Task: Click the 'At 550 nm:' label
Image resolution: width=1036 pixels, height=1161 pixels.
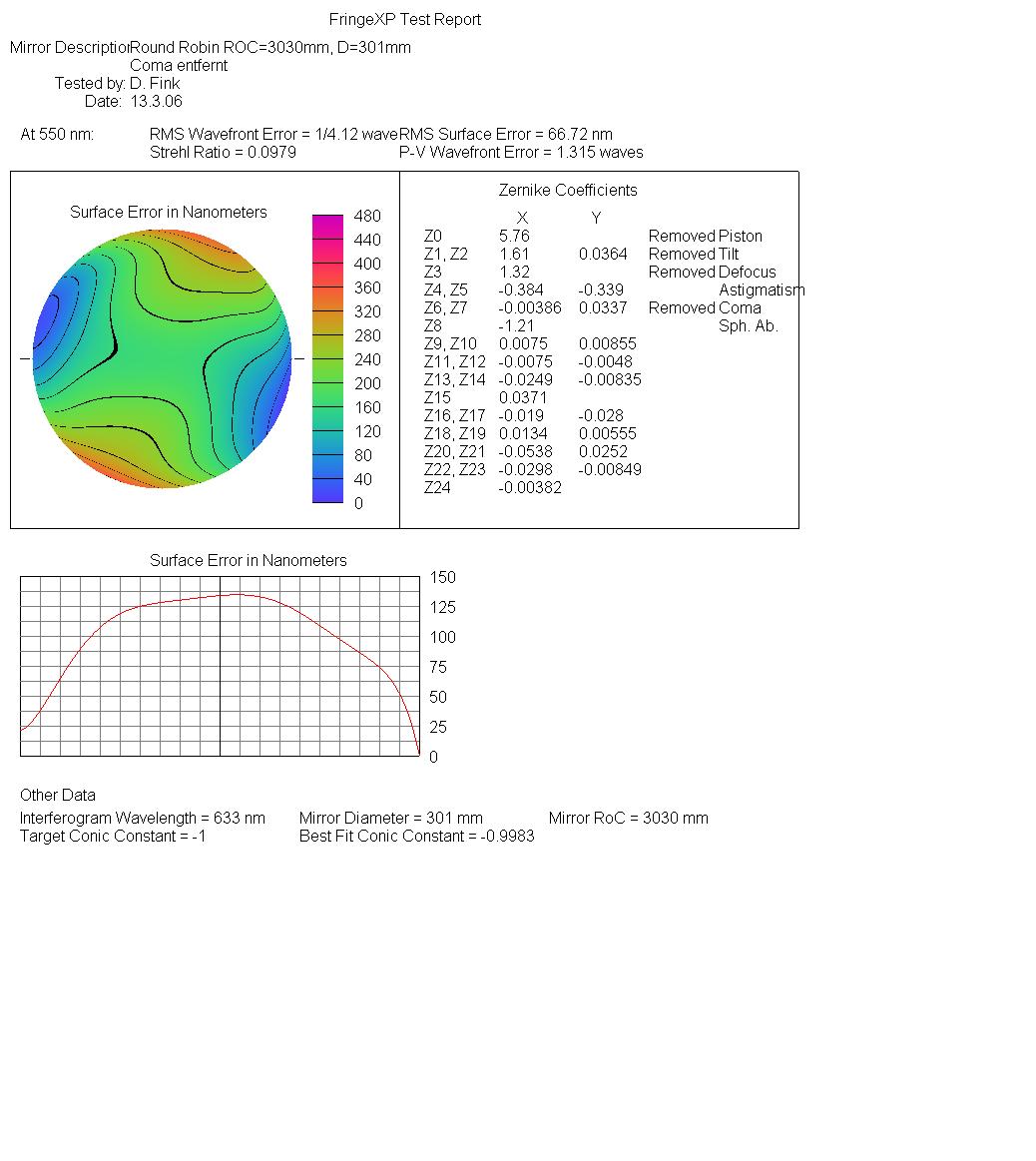Action: [57, 134]
